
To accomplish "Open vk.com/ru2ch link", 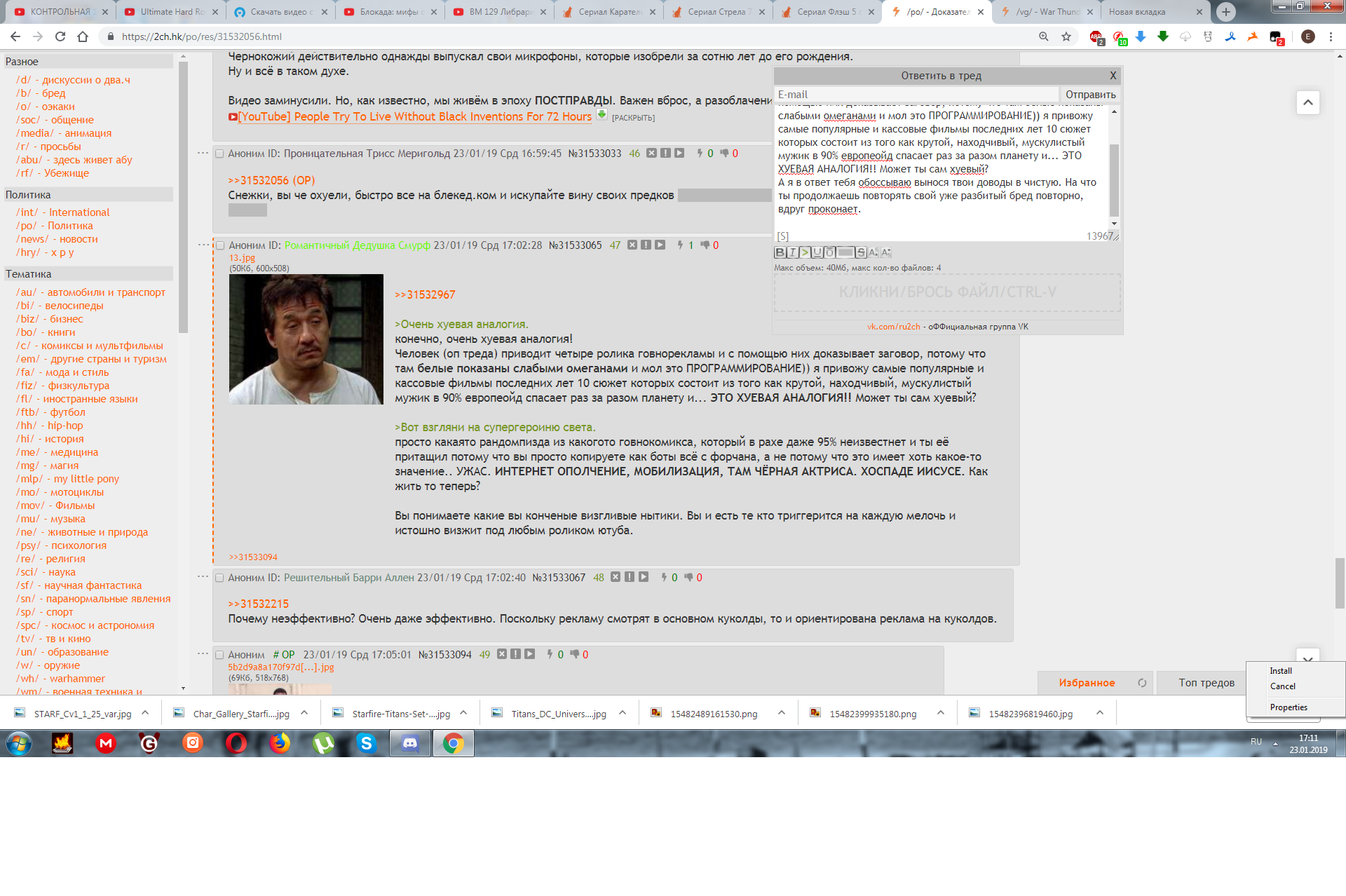I will click(893, 327).
